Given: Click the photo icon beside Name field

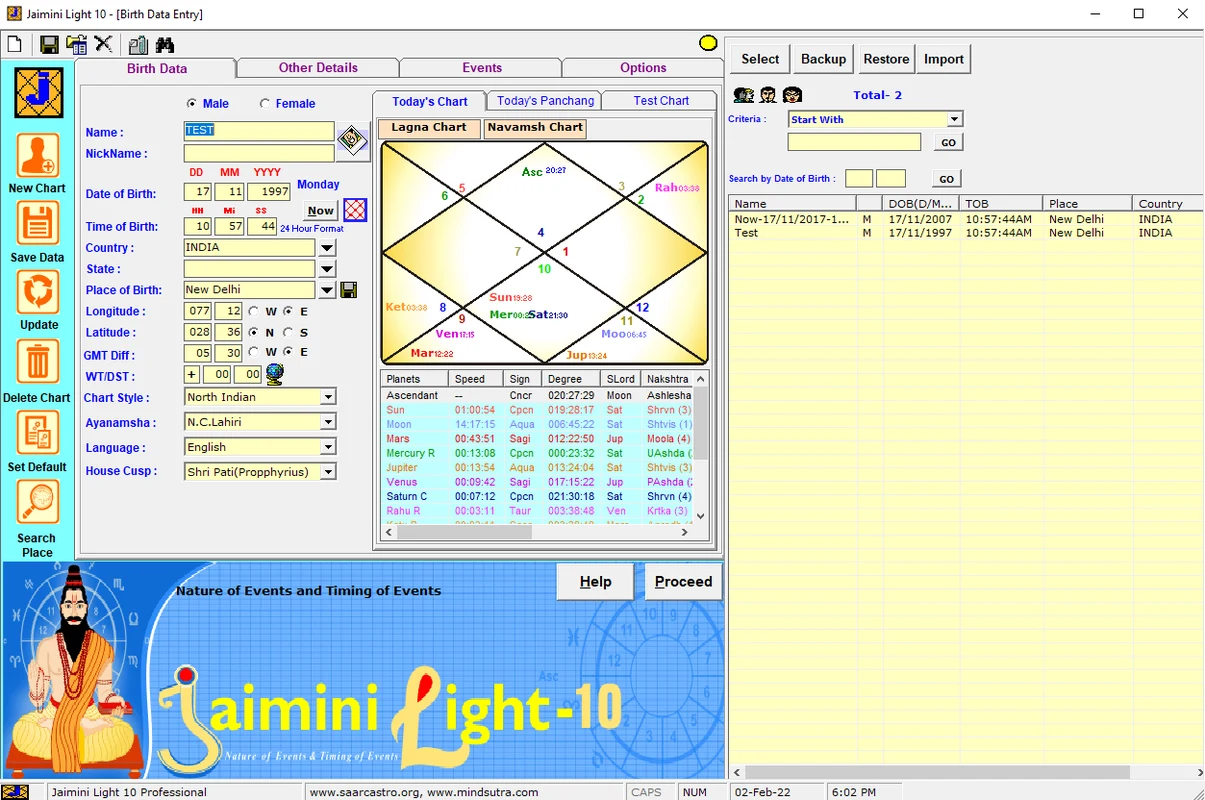Looking at the screenshot, I should pyautogui.click(x=352, y=141).
